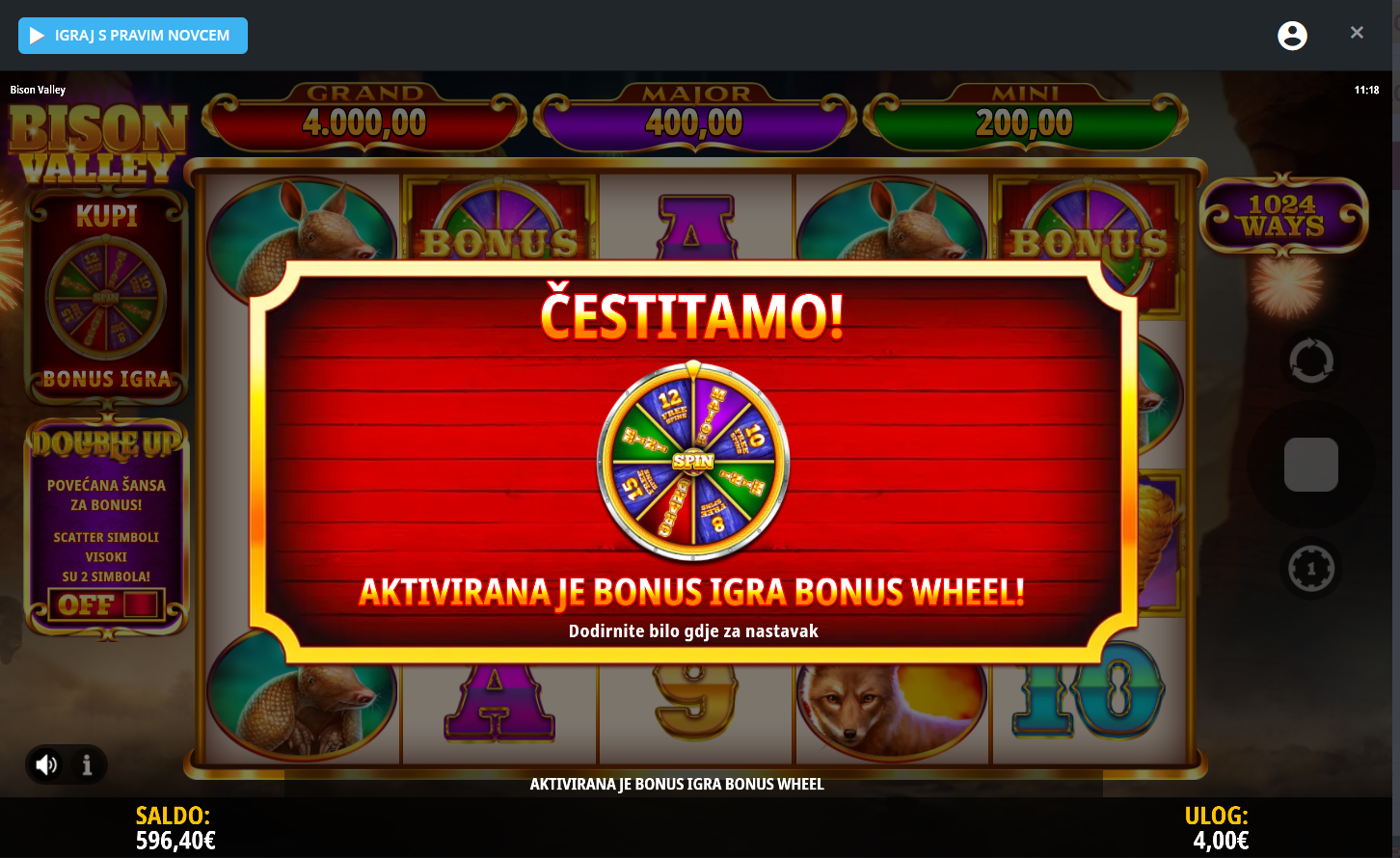Click the Major 400,00 jackpot display

pos(695,119)
